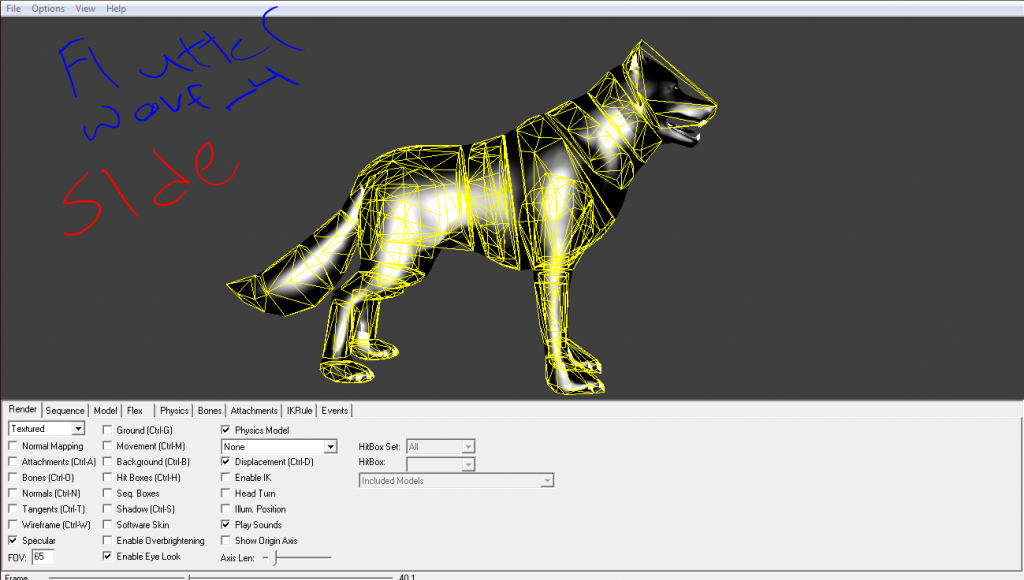Expand the Textured render mode dropdown
Image resolution: width=1024 pixels, height=580 pixels.
[x=78, y=429]
